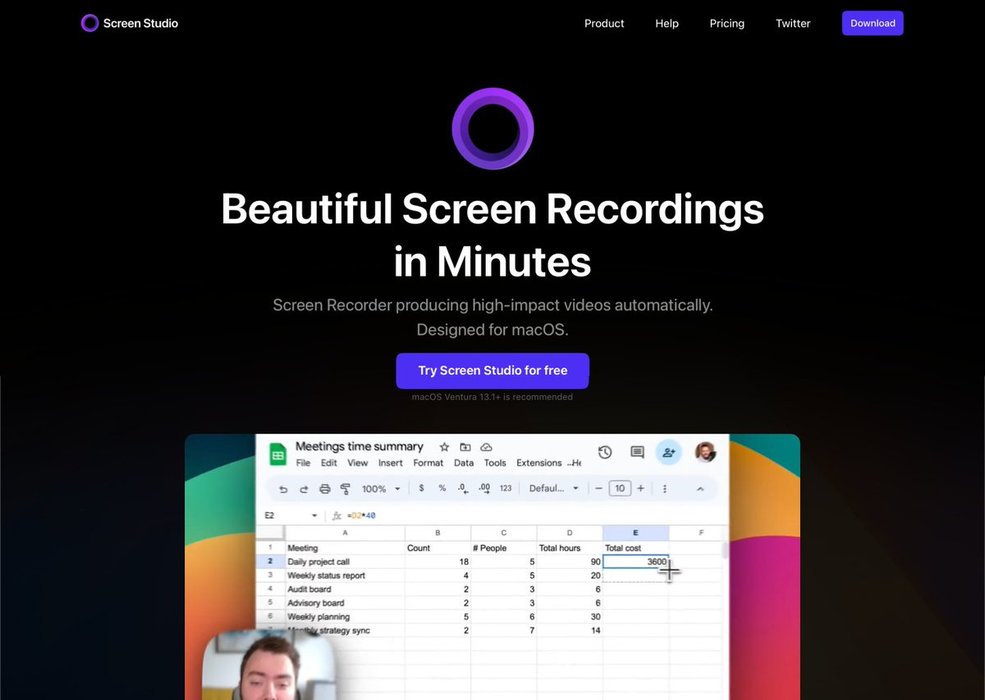Image resolution: width=985 pixels, height=700 pixels.
Task: Open the Format menu in spreadsheet
Action: 428,463
